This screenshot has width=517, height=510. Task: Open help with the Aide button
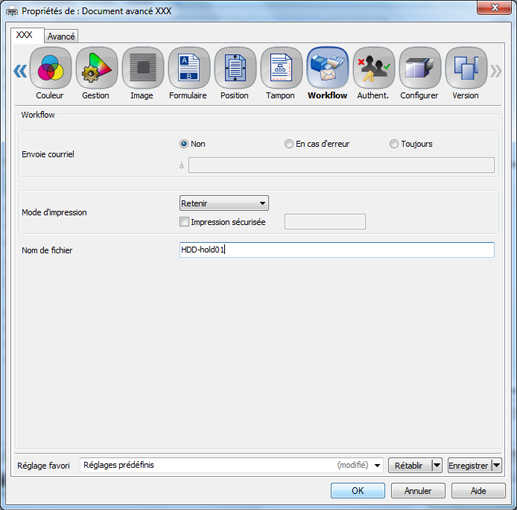(478, 491)
